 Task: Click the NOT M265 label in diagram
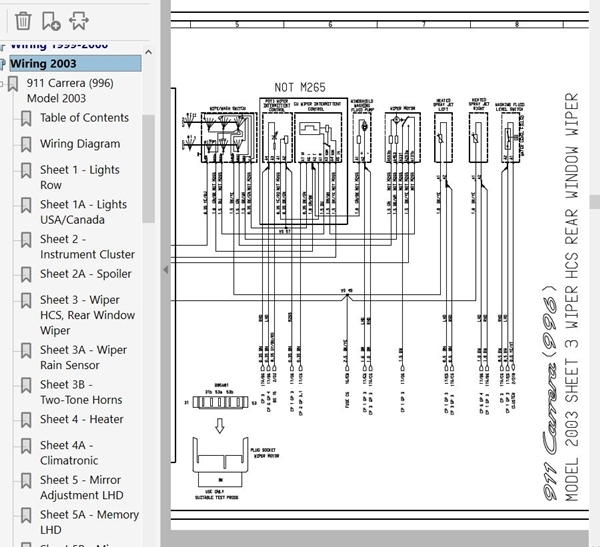tap(300, 87)
